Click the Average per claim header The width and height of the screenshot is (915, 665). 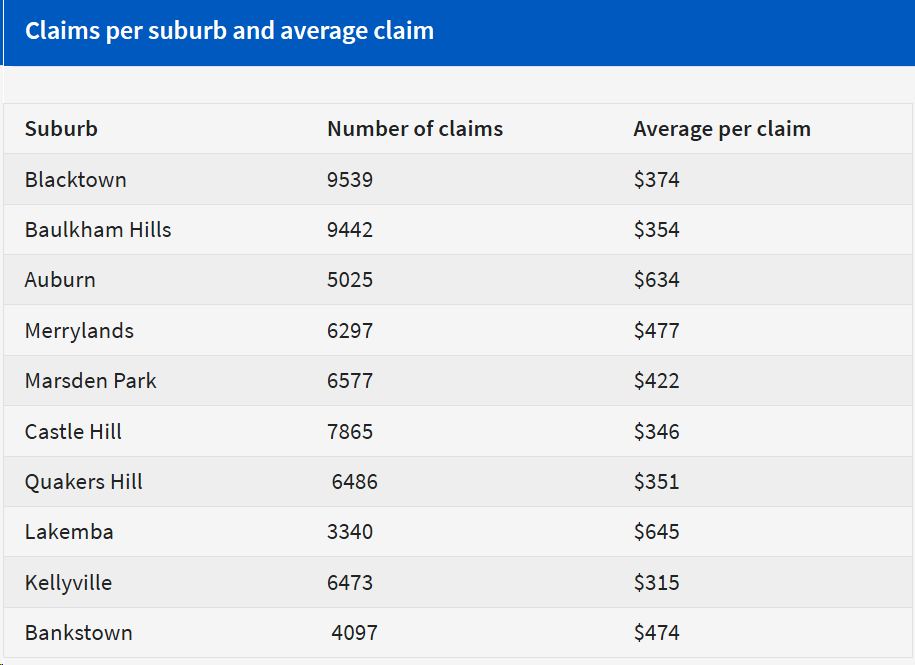(721, 129)
